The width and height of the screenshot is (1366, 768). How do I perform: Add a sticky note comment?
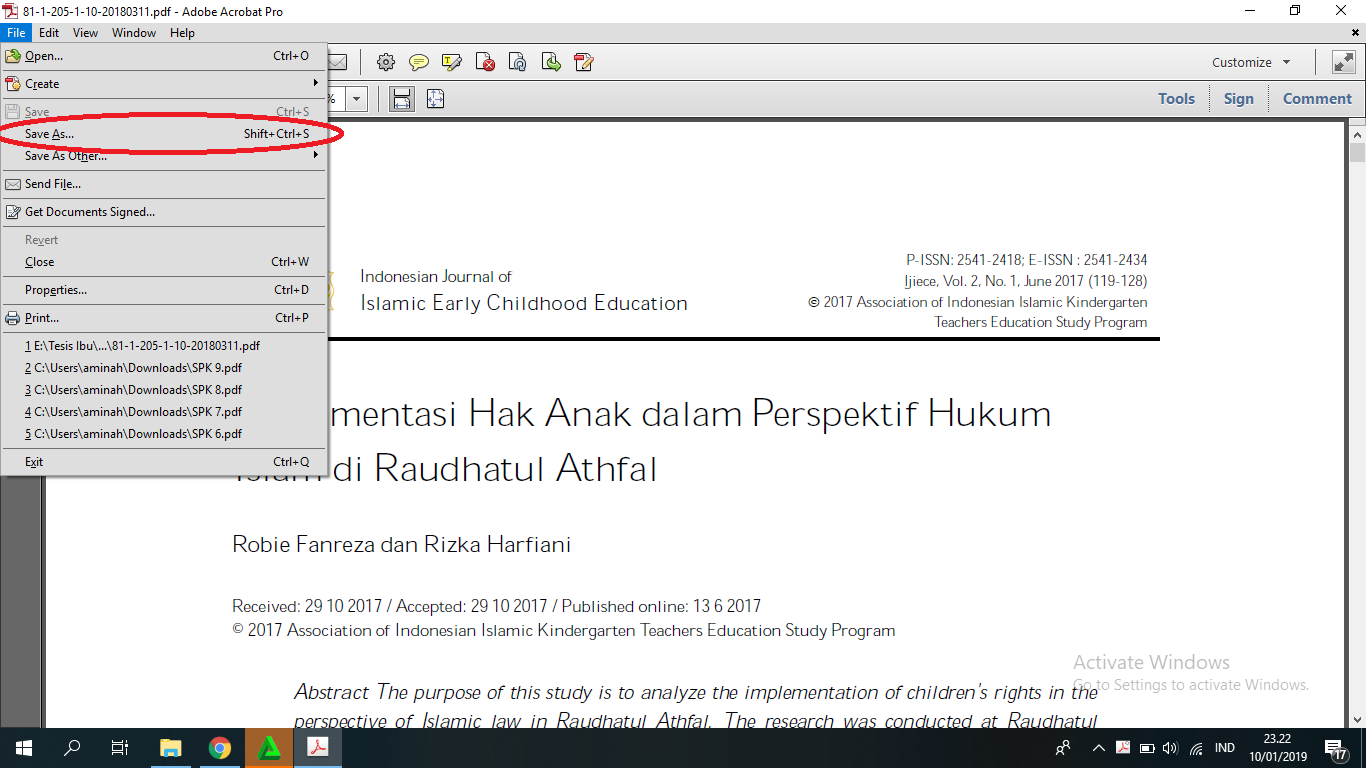pos(419,62)
